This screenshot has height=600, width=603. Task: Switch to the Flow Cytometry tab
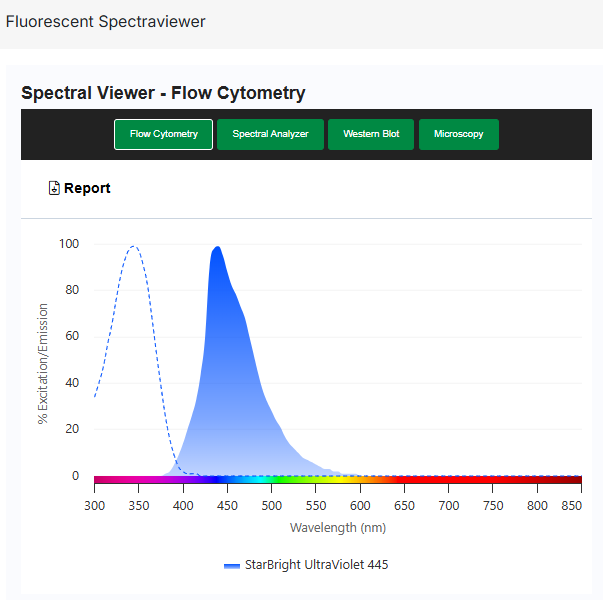point(163,134)
